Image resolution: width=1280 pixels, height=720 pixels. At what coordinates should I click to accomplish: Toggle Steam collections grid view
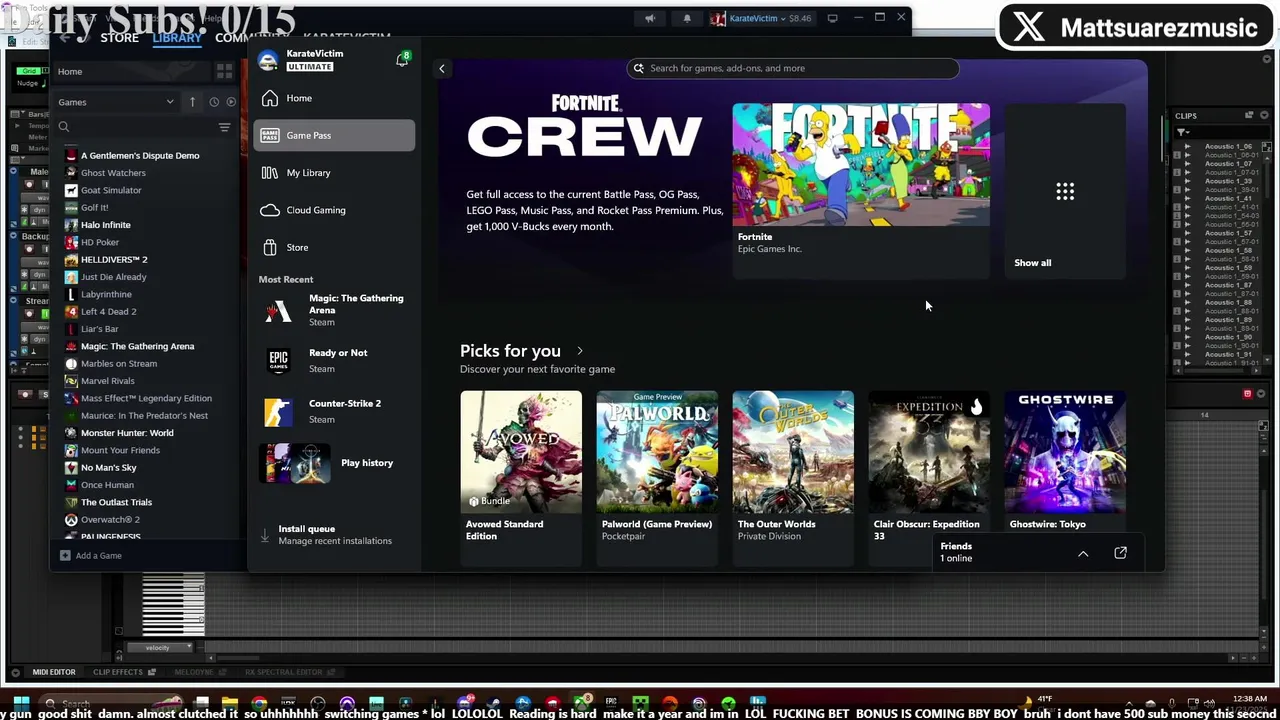224,72
